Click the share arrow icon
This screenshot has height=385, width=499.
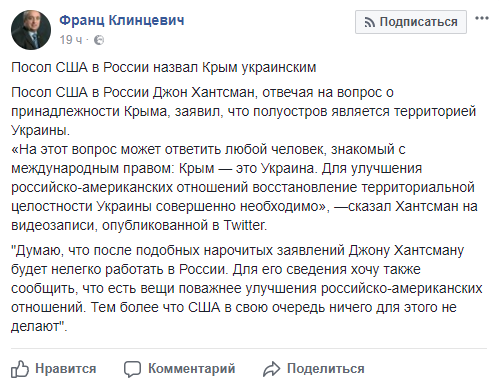pyautogui.click(x=272, y=369)
